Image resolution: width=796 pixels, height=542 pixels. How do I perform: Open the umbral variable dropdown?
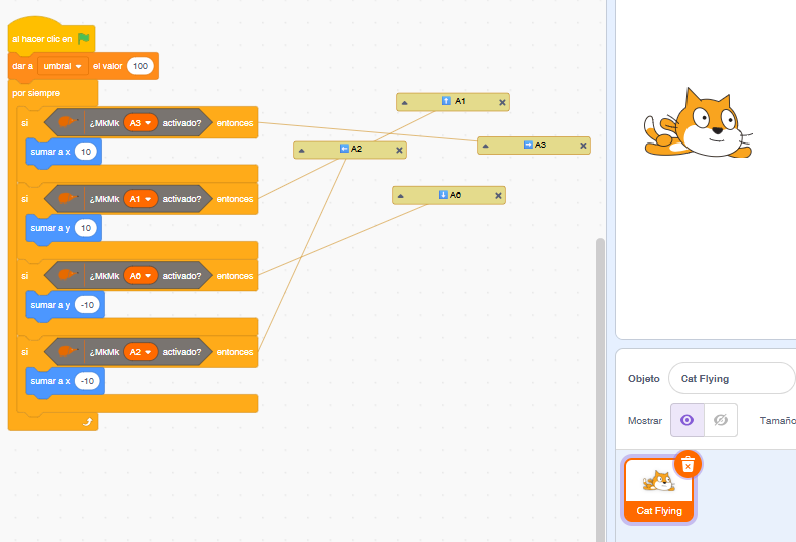pos(63,66)
